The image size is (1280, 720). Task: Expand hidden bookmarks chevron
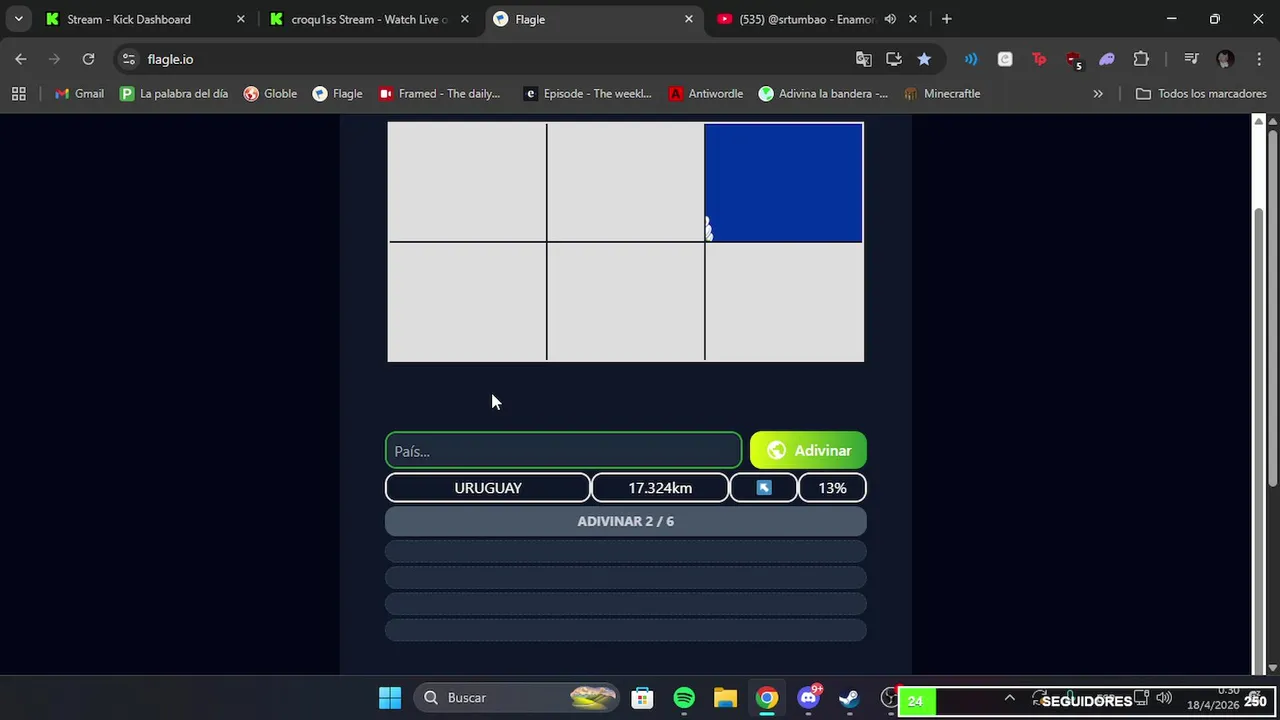[x=1098, y=93]
